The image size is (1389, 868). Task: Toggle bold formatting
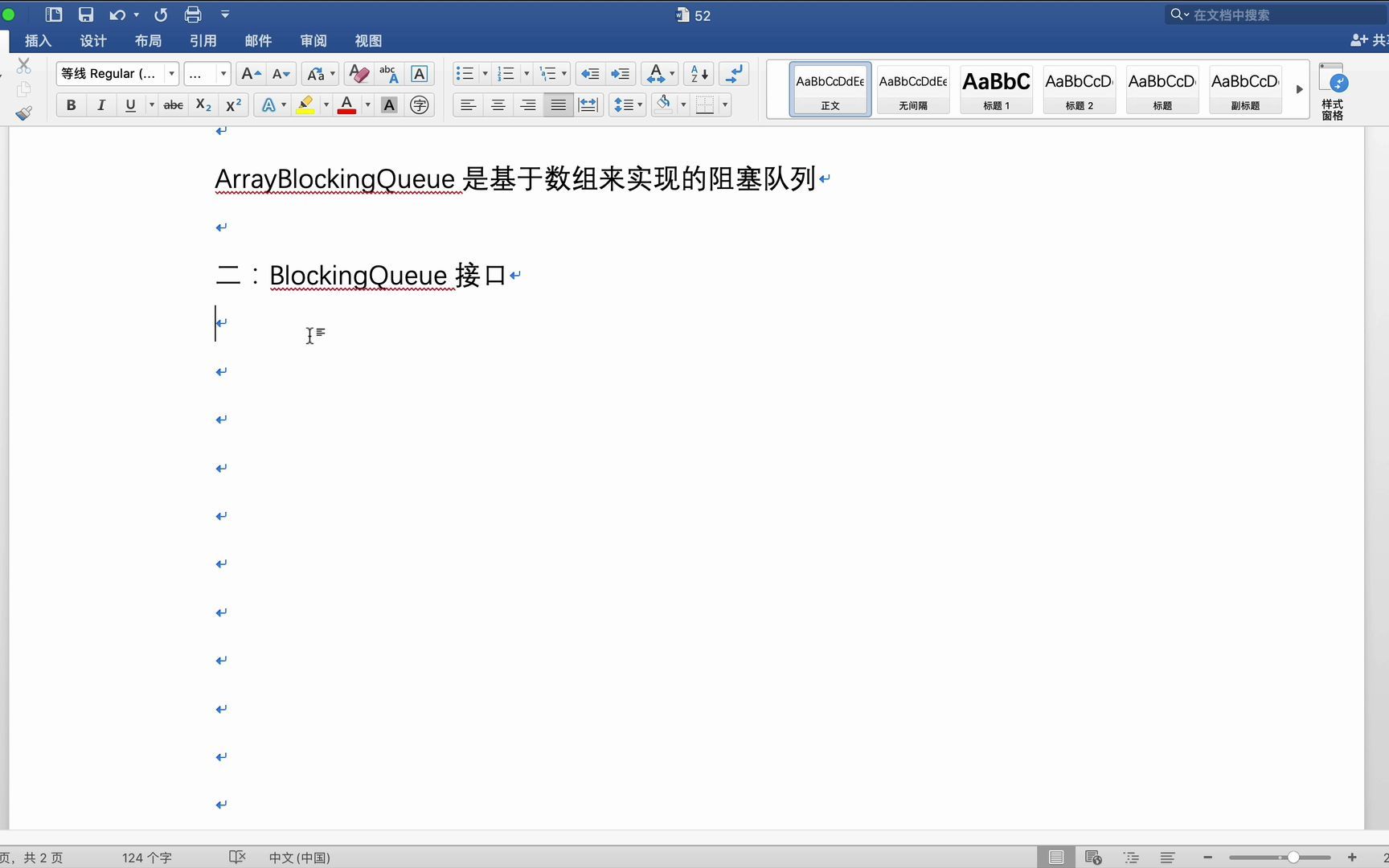[x=72, y=105]
